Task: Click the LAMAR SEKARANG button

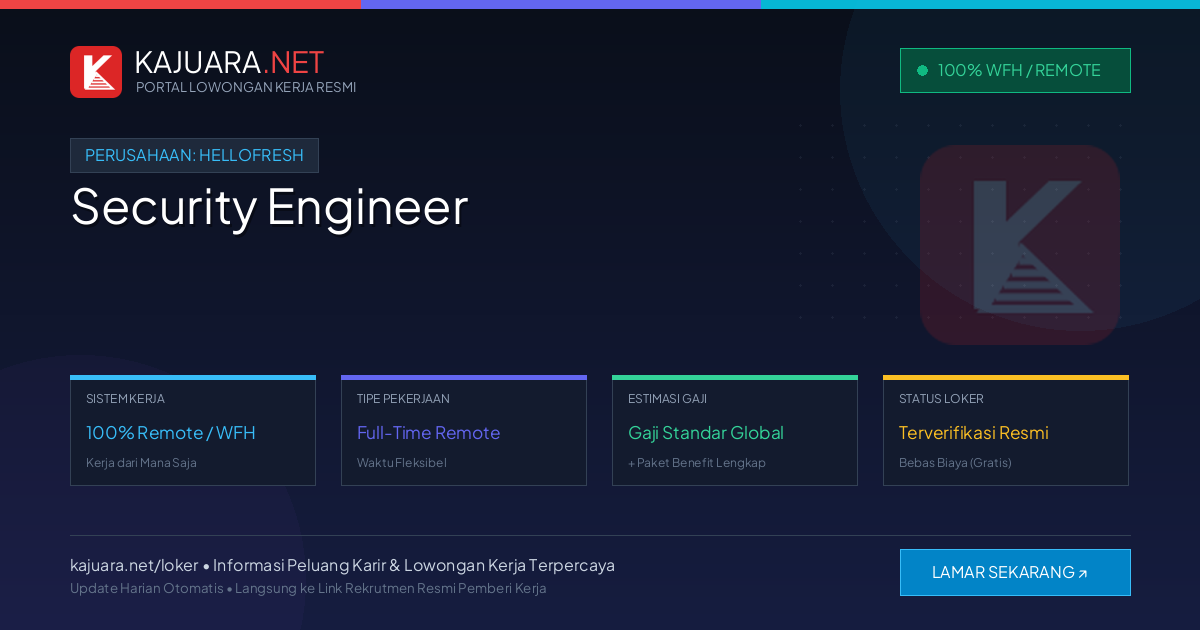Action: (x=1015, y=572)
